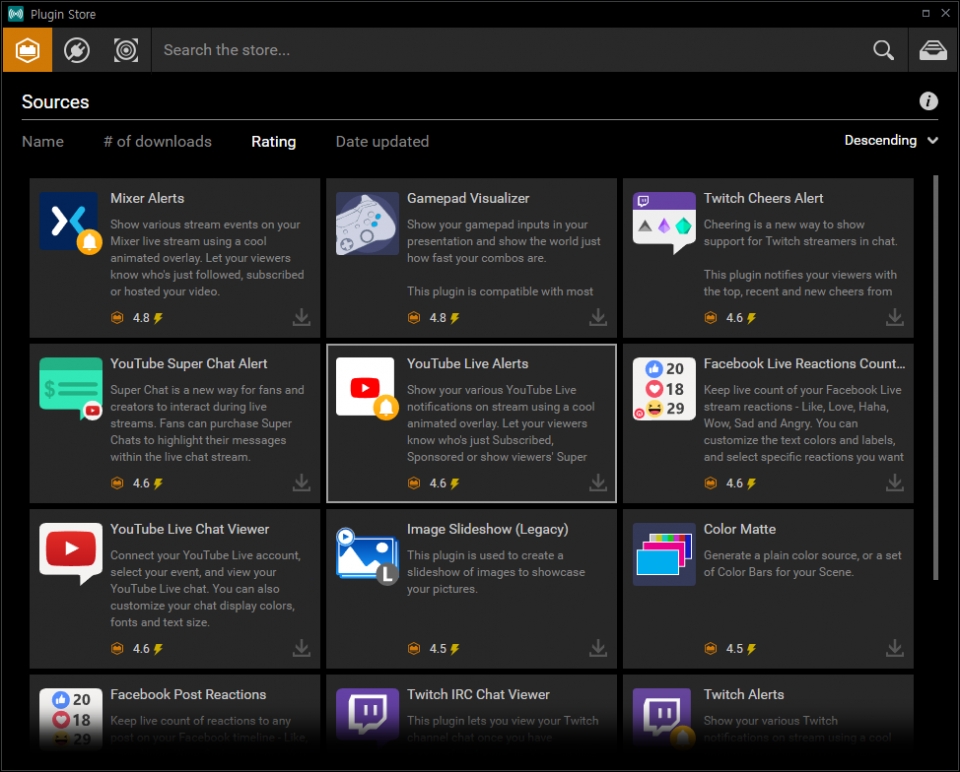Download the Mixer Alerts plugin

(301, 318)
